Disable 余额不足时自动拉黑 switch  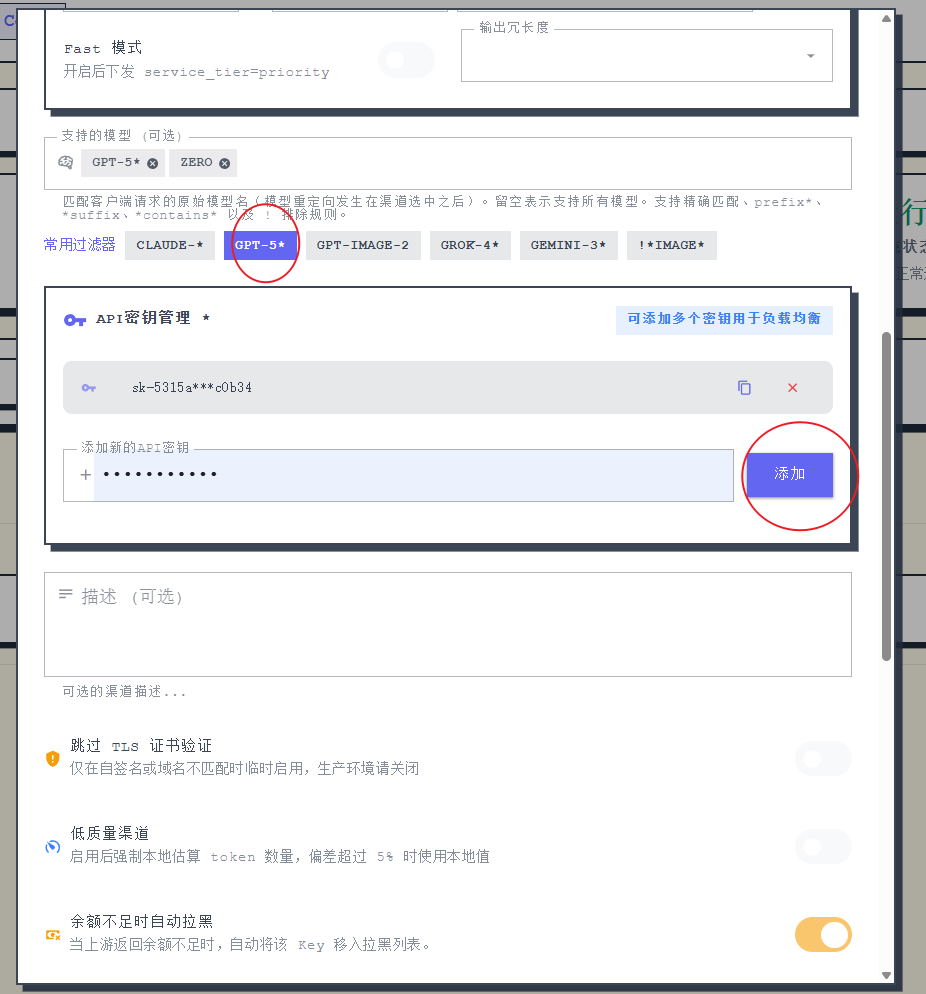click(x=823, y=934)
